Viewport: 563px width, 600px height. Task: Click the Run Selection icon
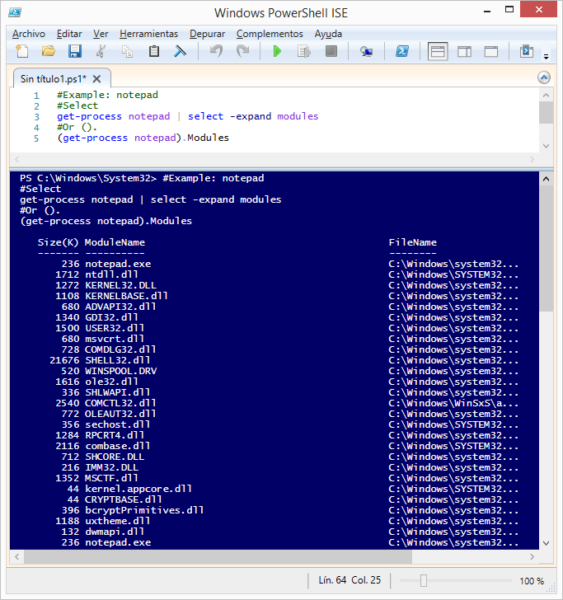(304, 51)
